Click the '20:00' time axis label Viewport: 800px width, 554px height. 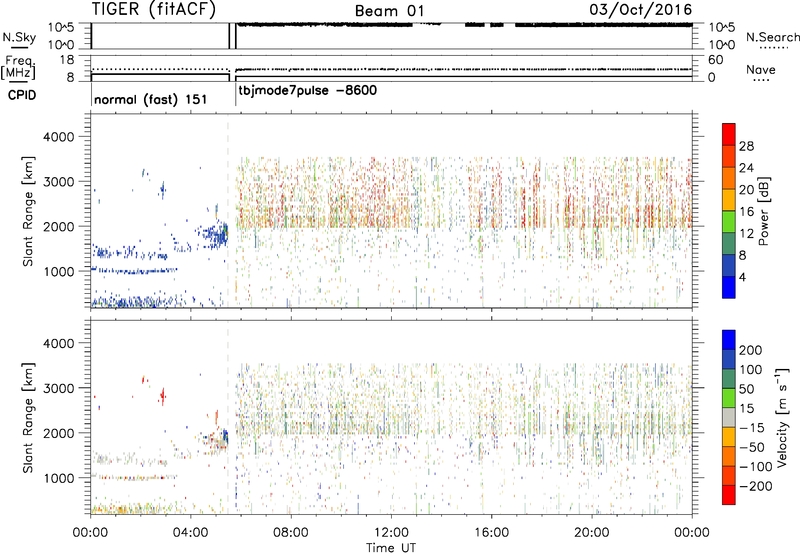pyautogui.click(x=592, y=533)
